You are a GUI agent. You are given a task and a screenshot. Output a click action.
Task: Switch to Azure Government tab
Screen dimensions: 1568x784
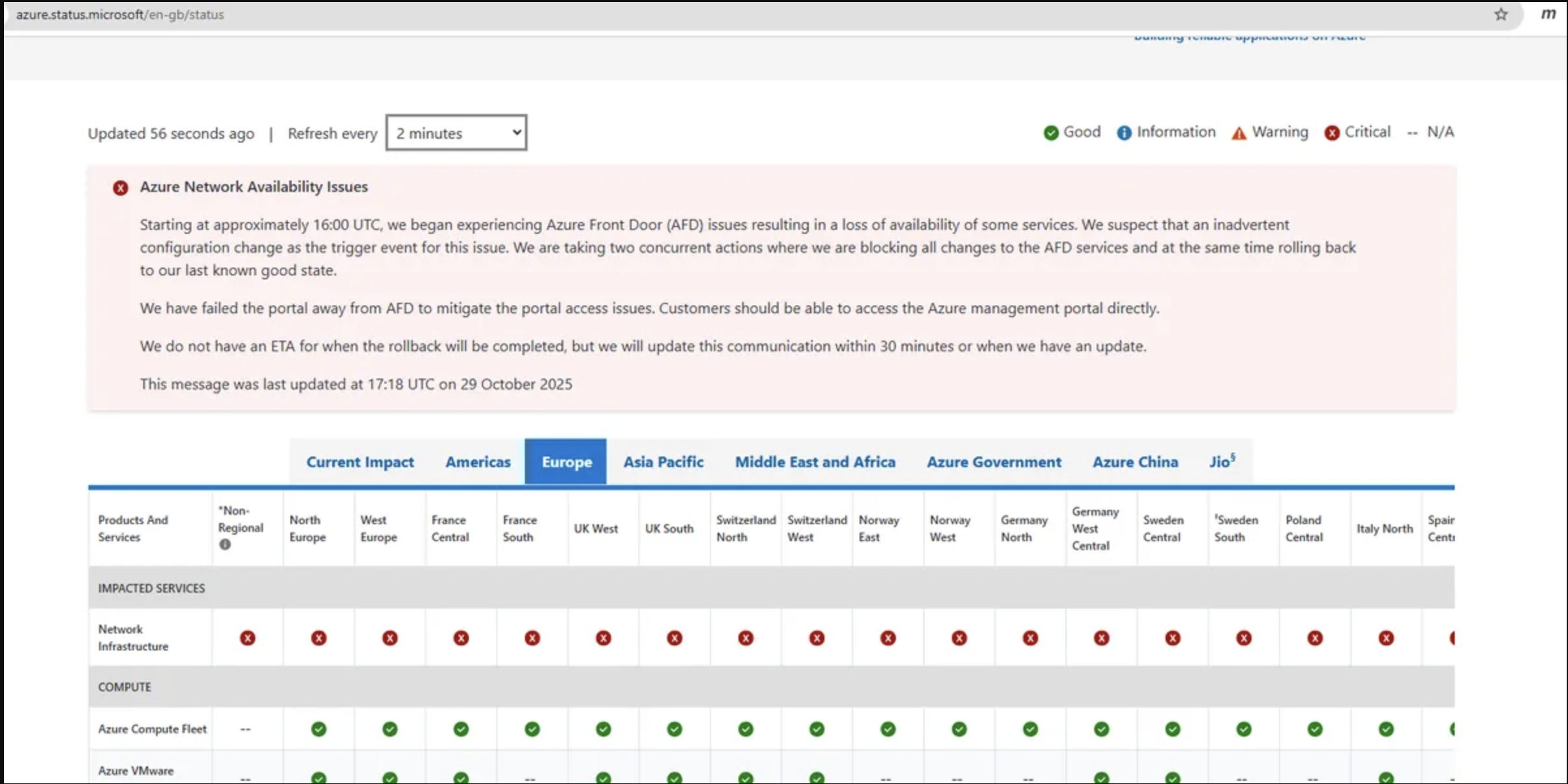pyautogui.click(x=994, y=462)
